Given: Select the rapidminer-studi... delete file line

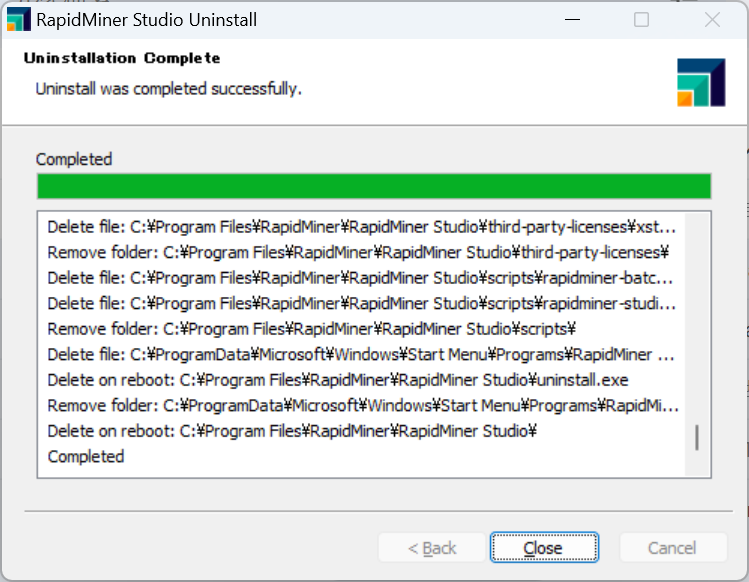Looking at the screenshot, I should pyautogui.click(x=362, y=303).
